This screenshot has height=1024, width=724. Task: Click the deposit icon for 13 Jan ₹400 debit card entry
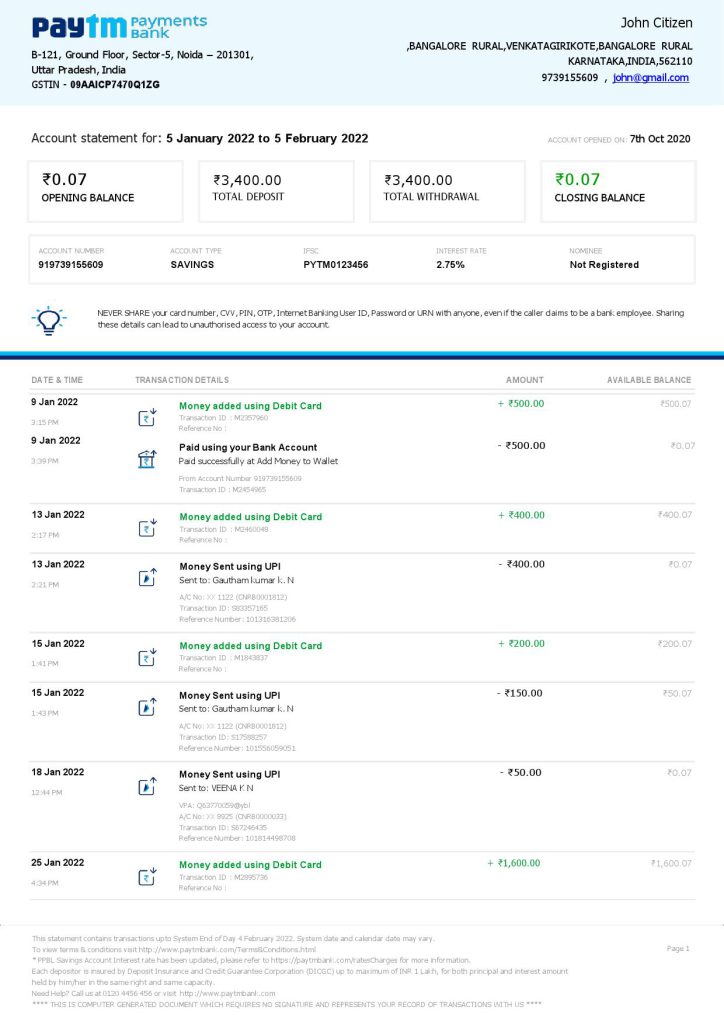click(x=147, y=528)
